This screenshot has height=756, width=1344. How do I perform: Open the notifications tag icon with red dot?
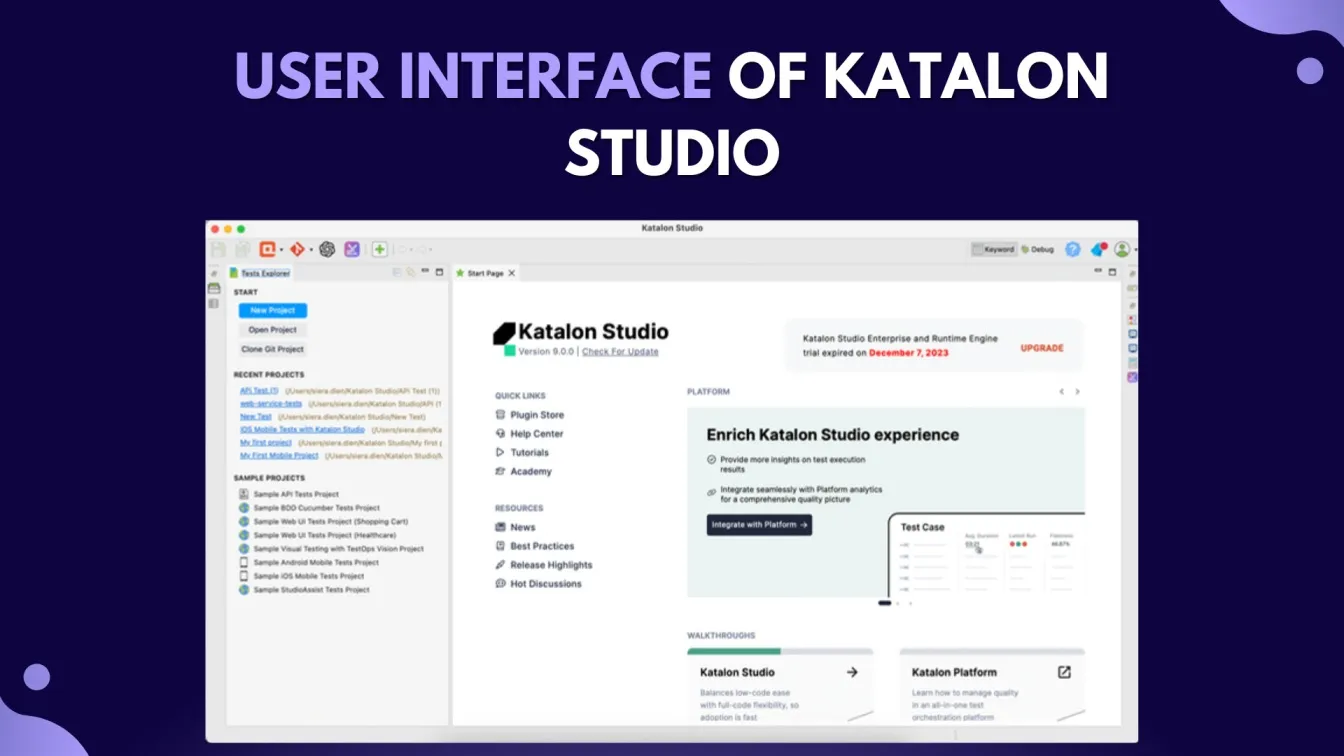point(1099,249)
